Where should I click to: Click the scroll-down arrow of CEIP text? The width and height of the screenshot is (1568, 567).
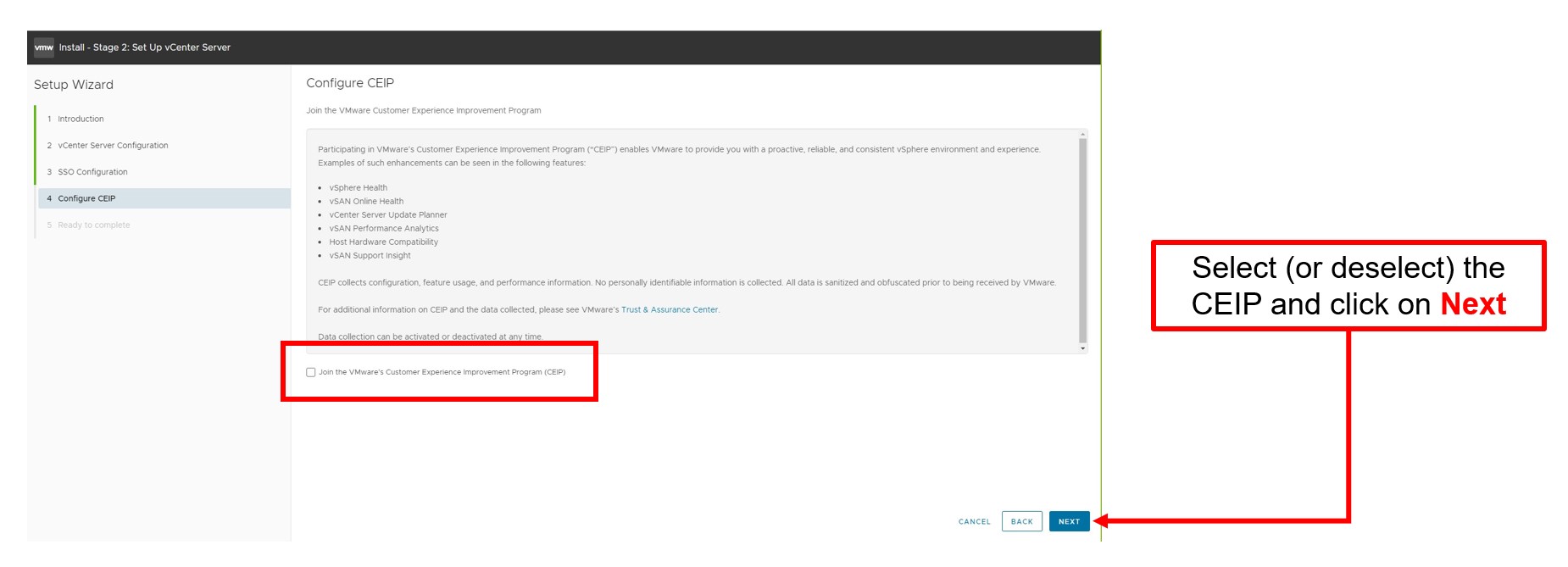pyautogui.click(x=1082, y=348)
